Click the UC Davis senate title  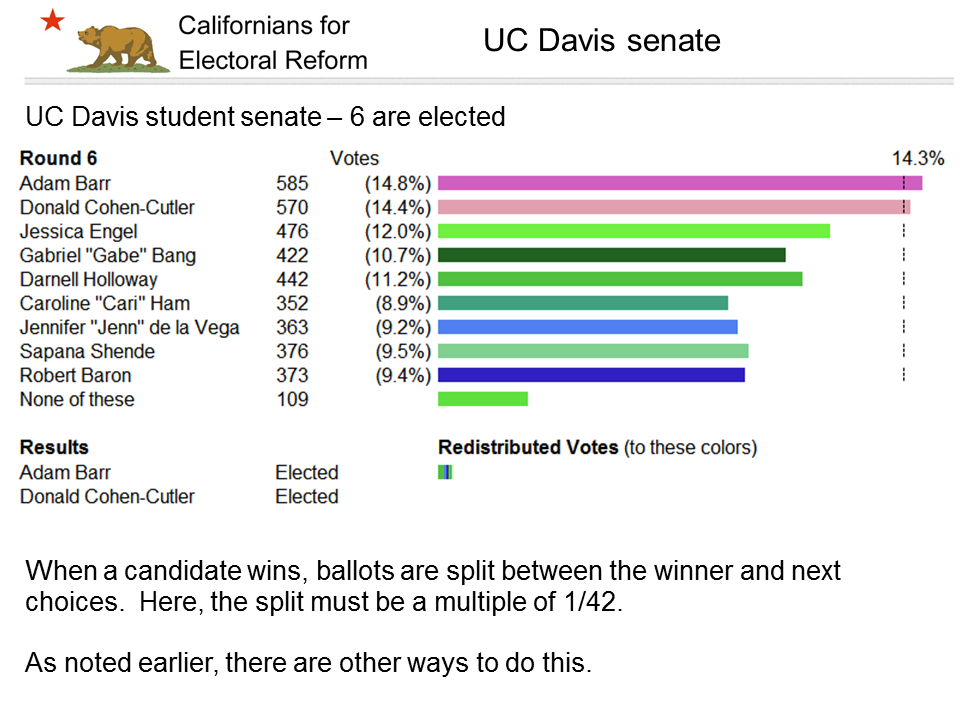[x=602, y=40]
